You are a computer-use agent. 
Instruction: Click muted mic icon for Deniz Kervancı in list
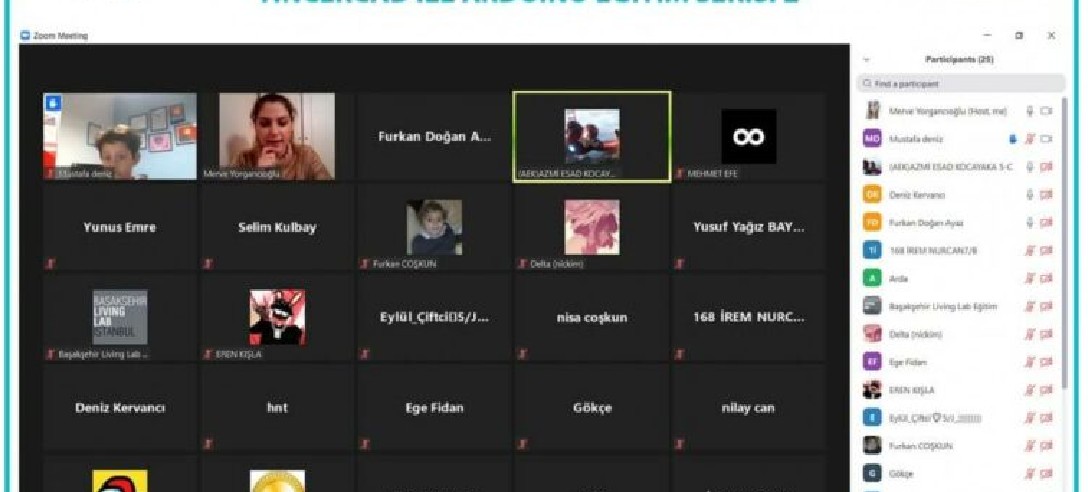pyautogui.click(x=1029, y=195)
